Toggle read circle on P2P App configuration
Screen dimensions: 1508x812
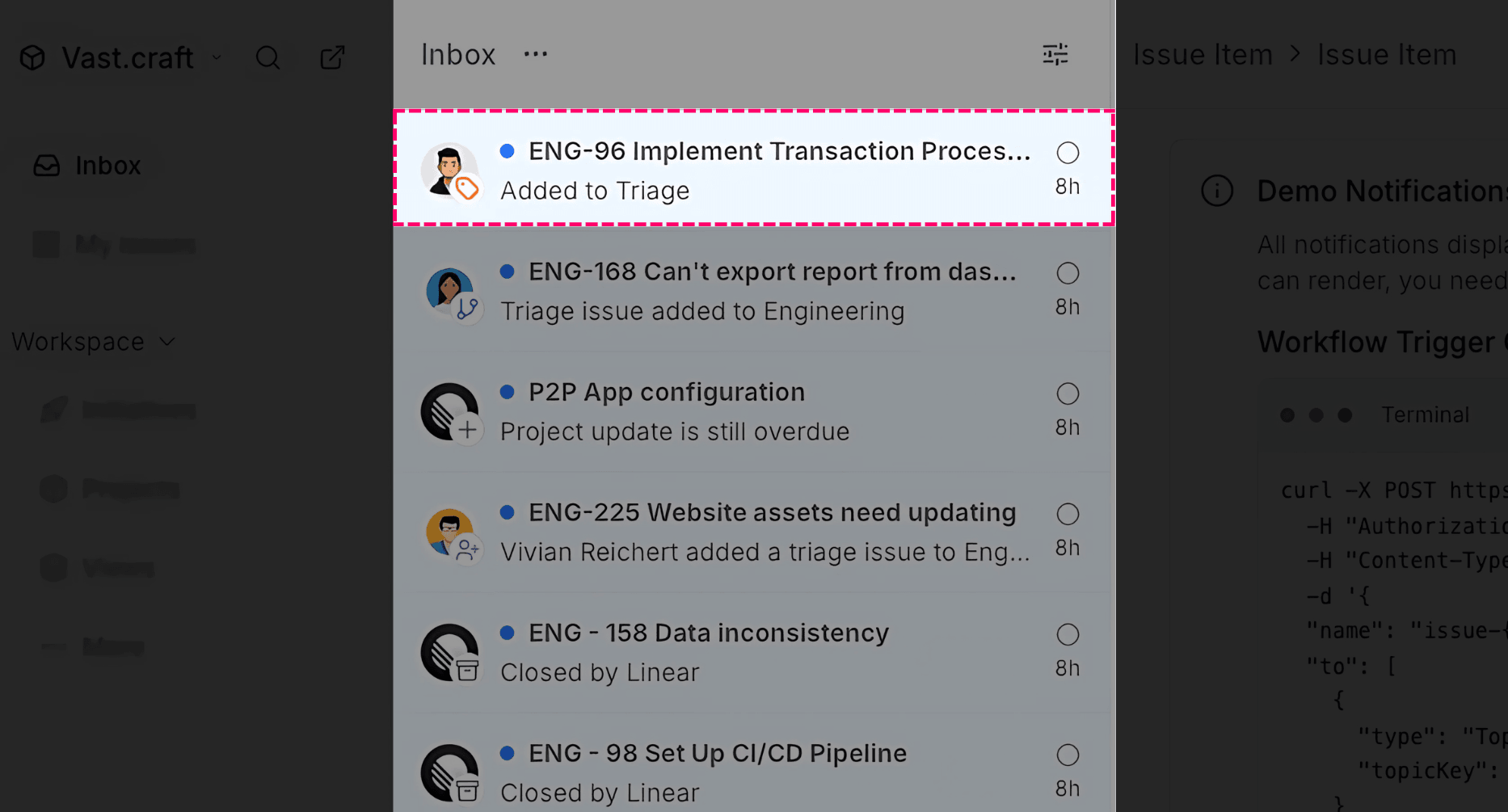pyautogui.click(x=1068, y=393)
